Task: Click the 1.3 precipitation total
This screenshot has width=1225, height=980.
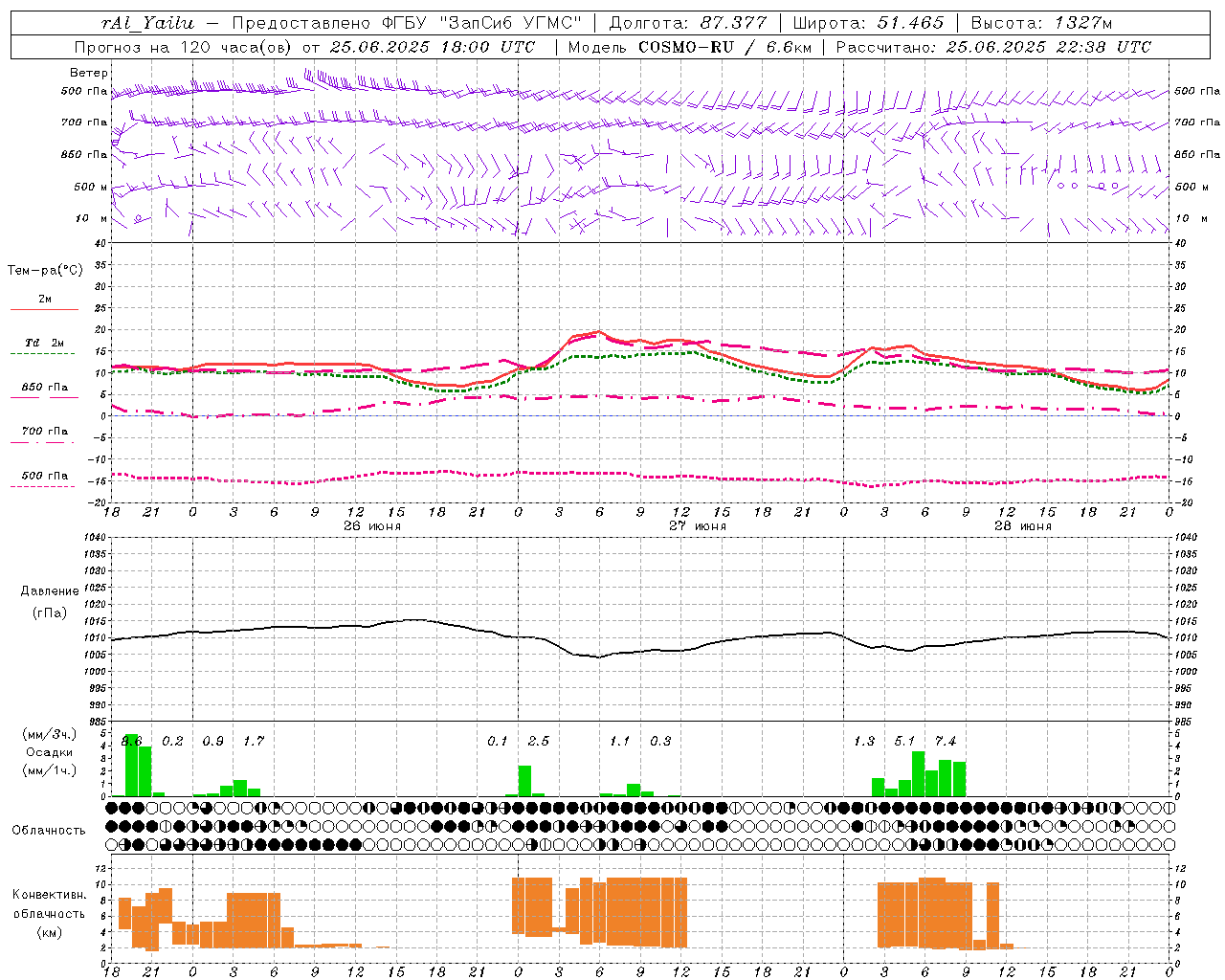Action: tap(864, 741)
